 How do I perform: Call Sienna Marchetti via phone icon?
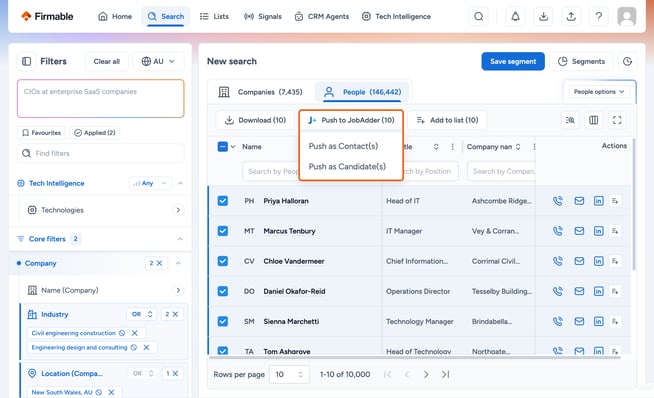coord(558,321)
